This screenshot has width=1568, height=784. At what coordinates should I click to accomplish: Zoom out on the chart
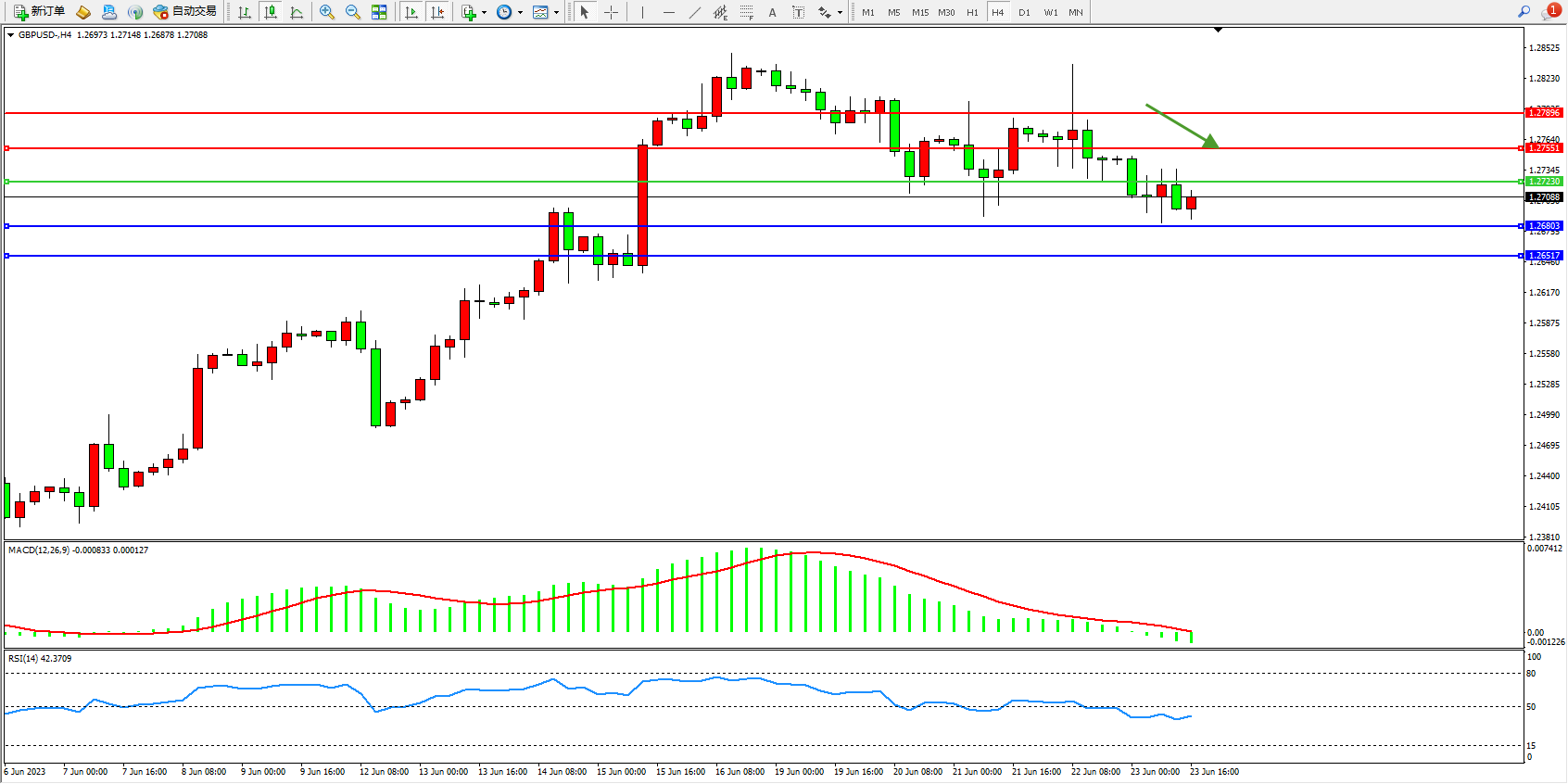pos(353,12)
